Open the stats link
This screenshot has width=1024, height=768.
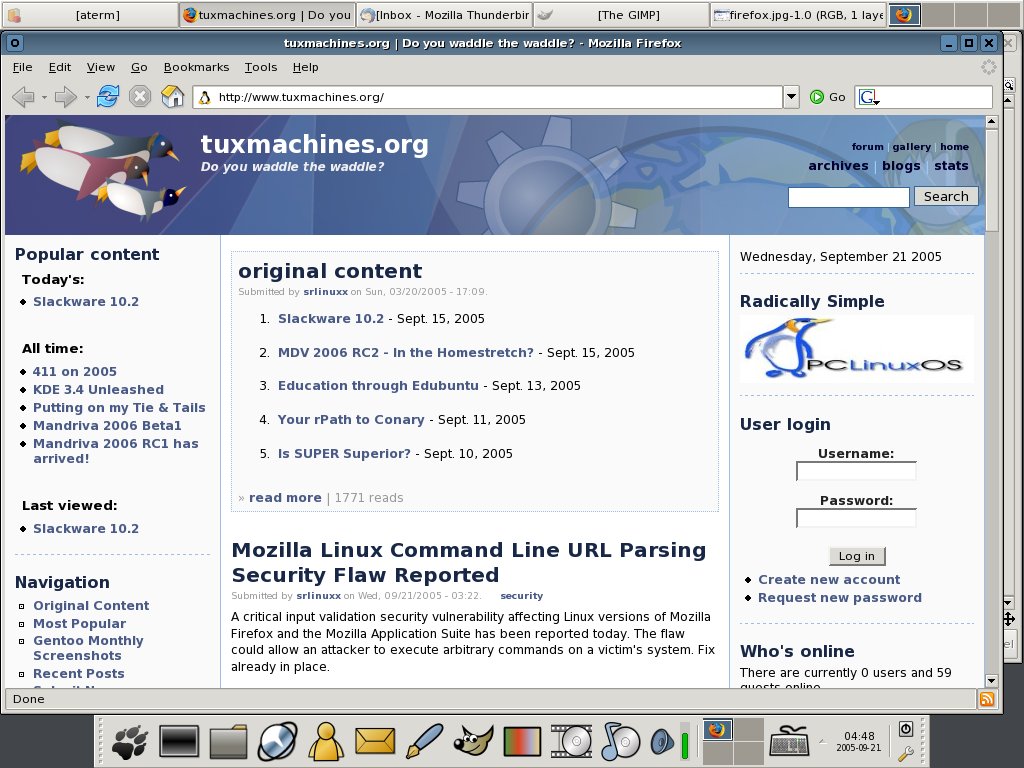[x=951, y=166]
